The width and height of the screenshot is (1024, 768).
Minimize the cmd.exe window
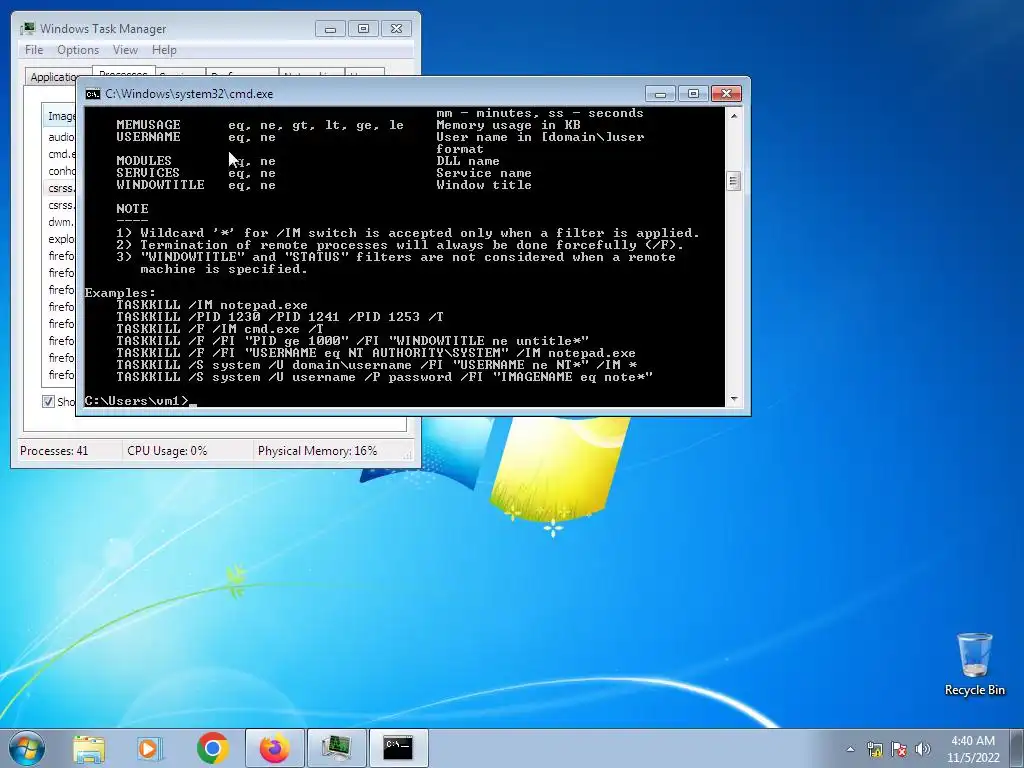coord(660,94)
